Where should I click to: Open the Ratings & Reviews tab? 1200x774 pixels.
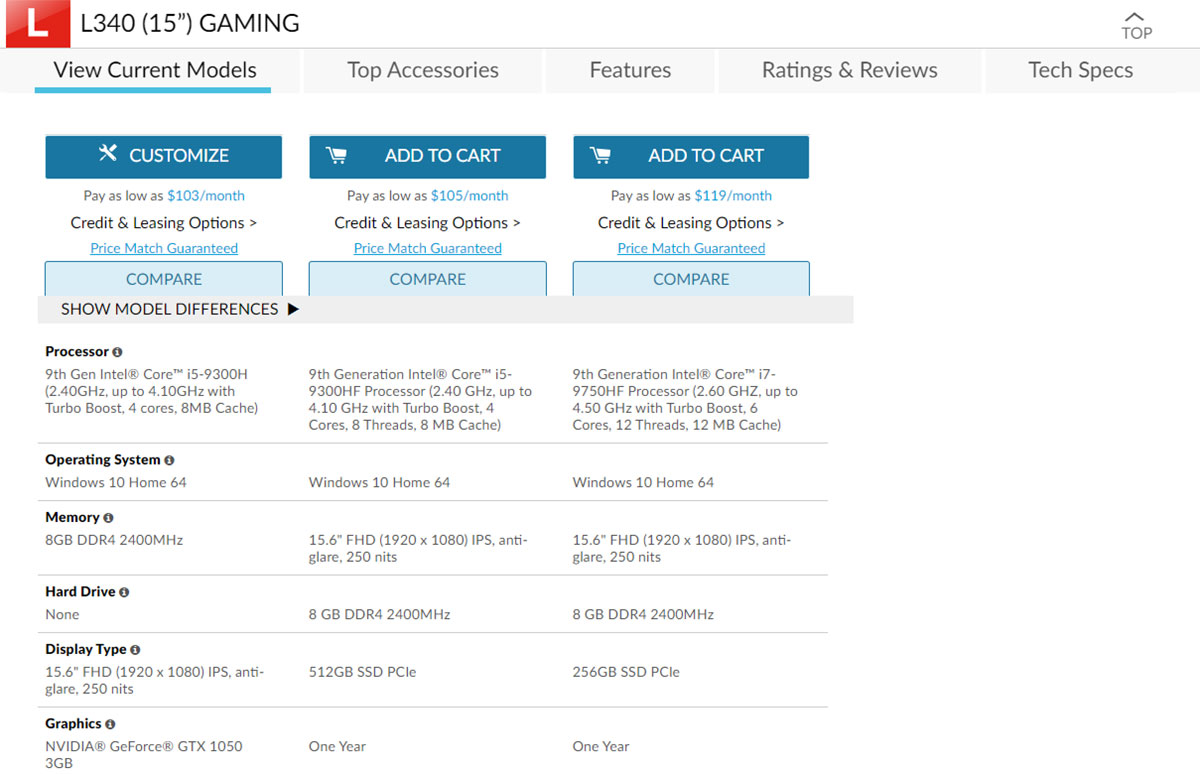click(x=850, y=70)
